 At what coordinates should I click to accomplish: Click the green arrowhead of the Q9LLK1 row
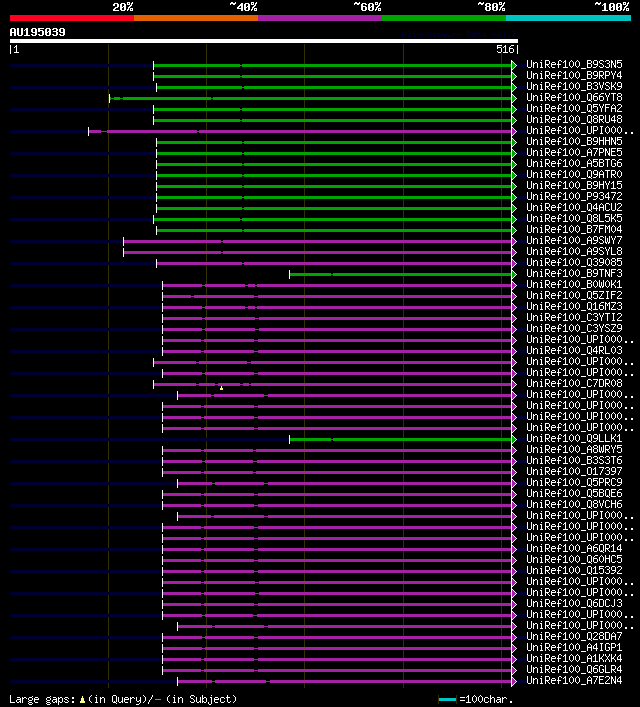pyautogui.click(x=514, y=439)
